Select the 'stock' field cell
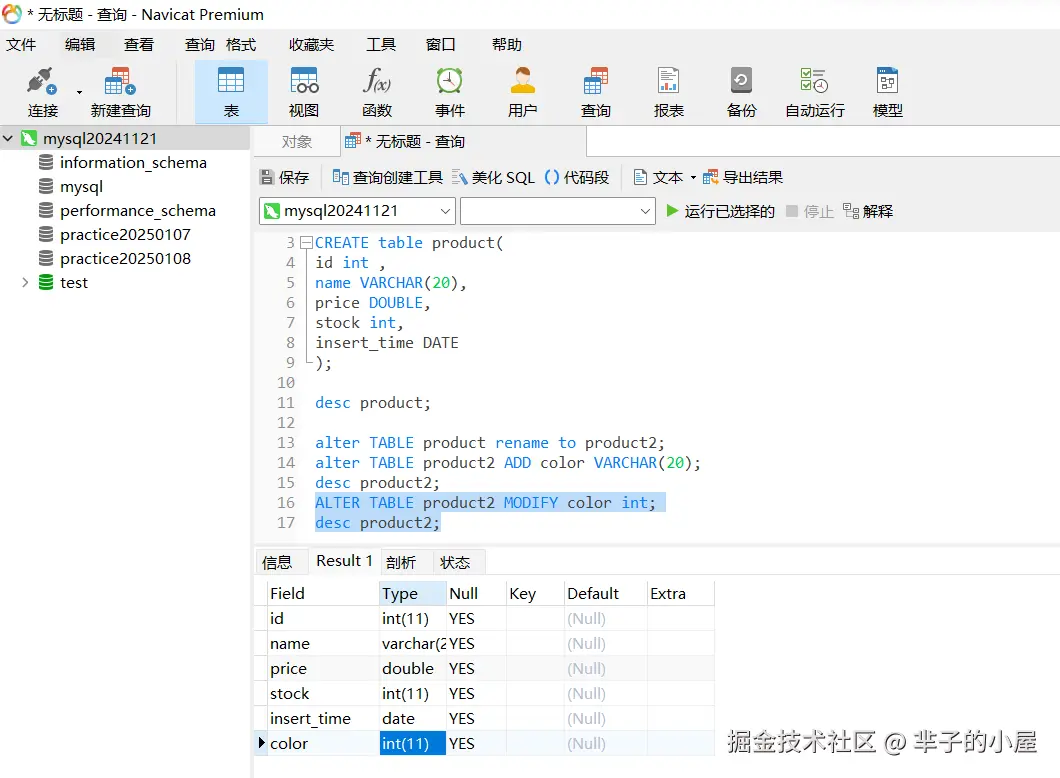This screenshot has height=778, width=1060. coord(322,694)
